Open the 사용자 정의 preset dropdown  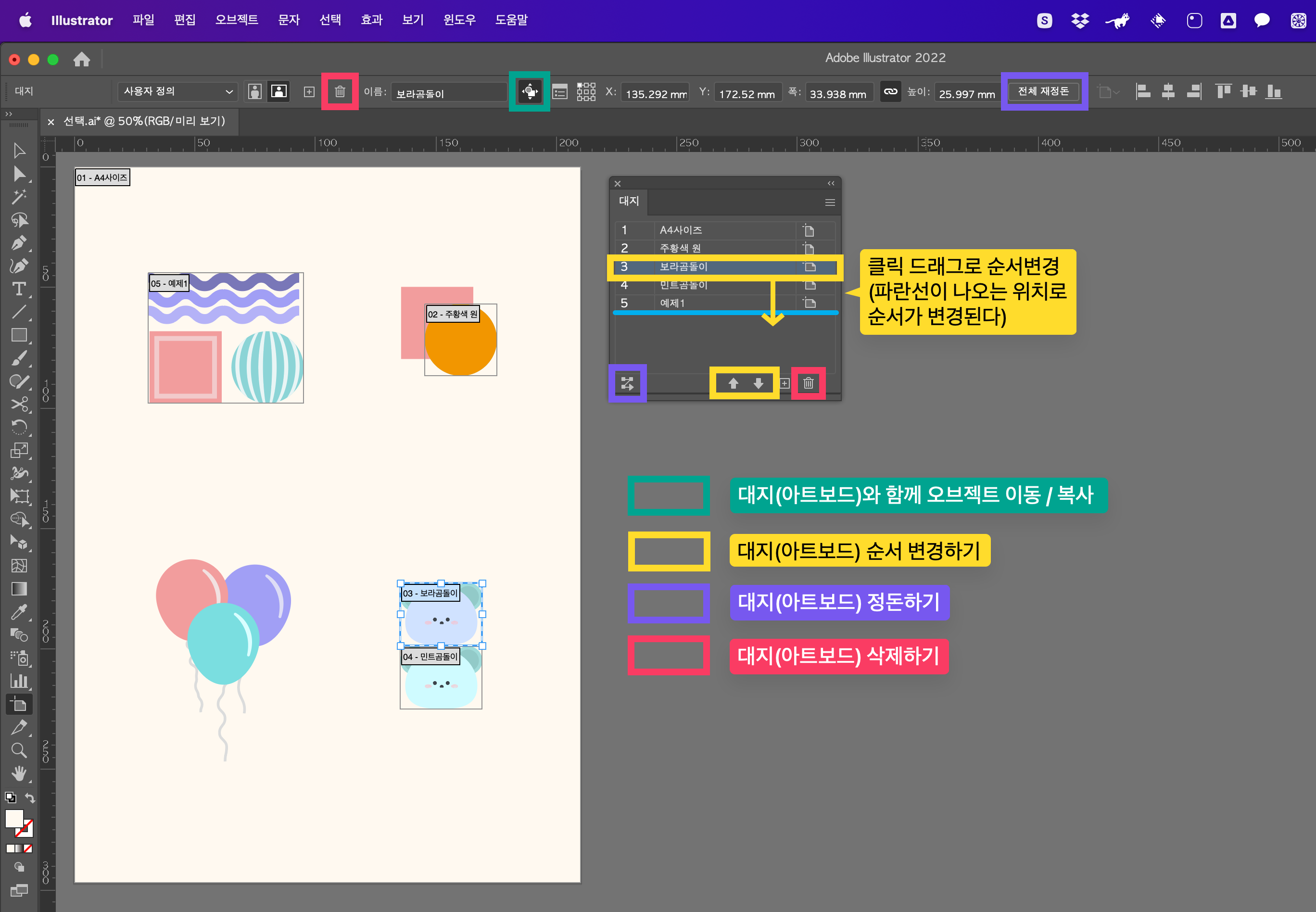point(177,91)
